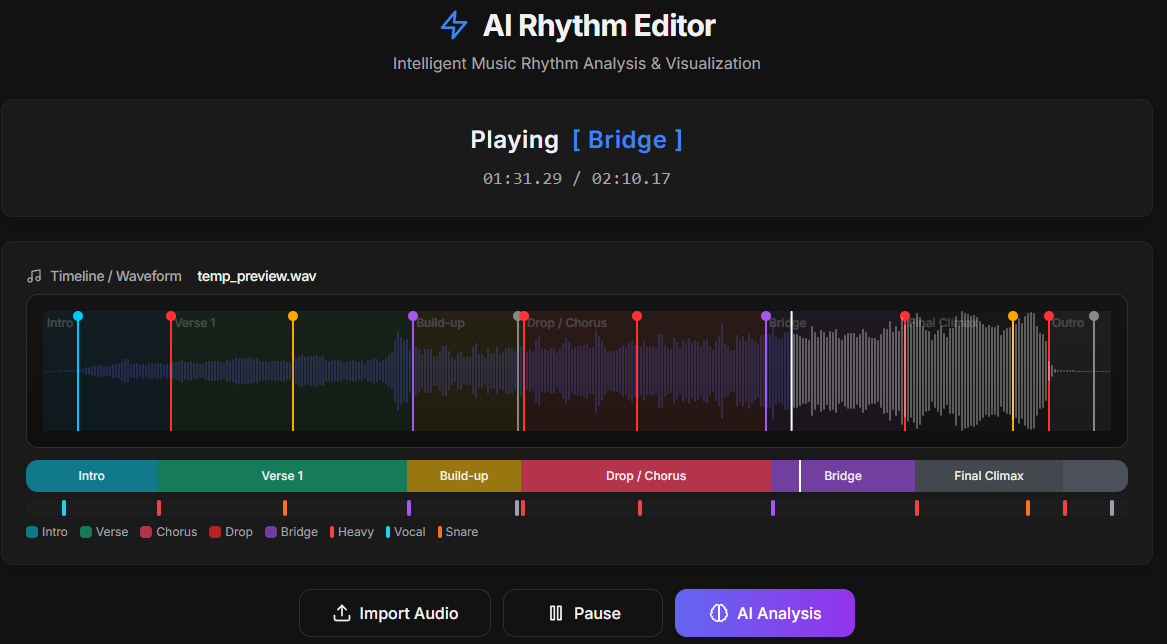Click the lightning bolt app logo icon

click(453, 25)
